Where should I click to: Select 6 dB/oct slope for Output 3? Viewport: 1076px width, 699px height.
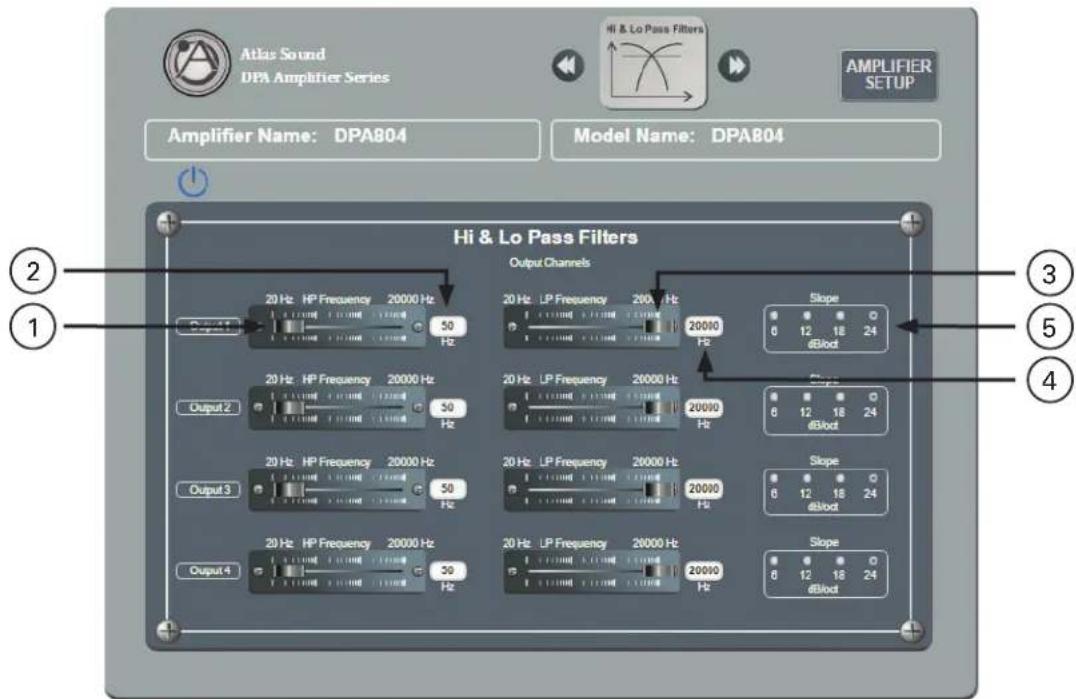pos(774,478)
